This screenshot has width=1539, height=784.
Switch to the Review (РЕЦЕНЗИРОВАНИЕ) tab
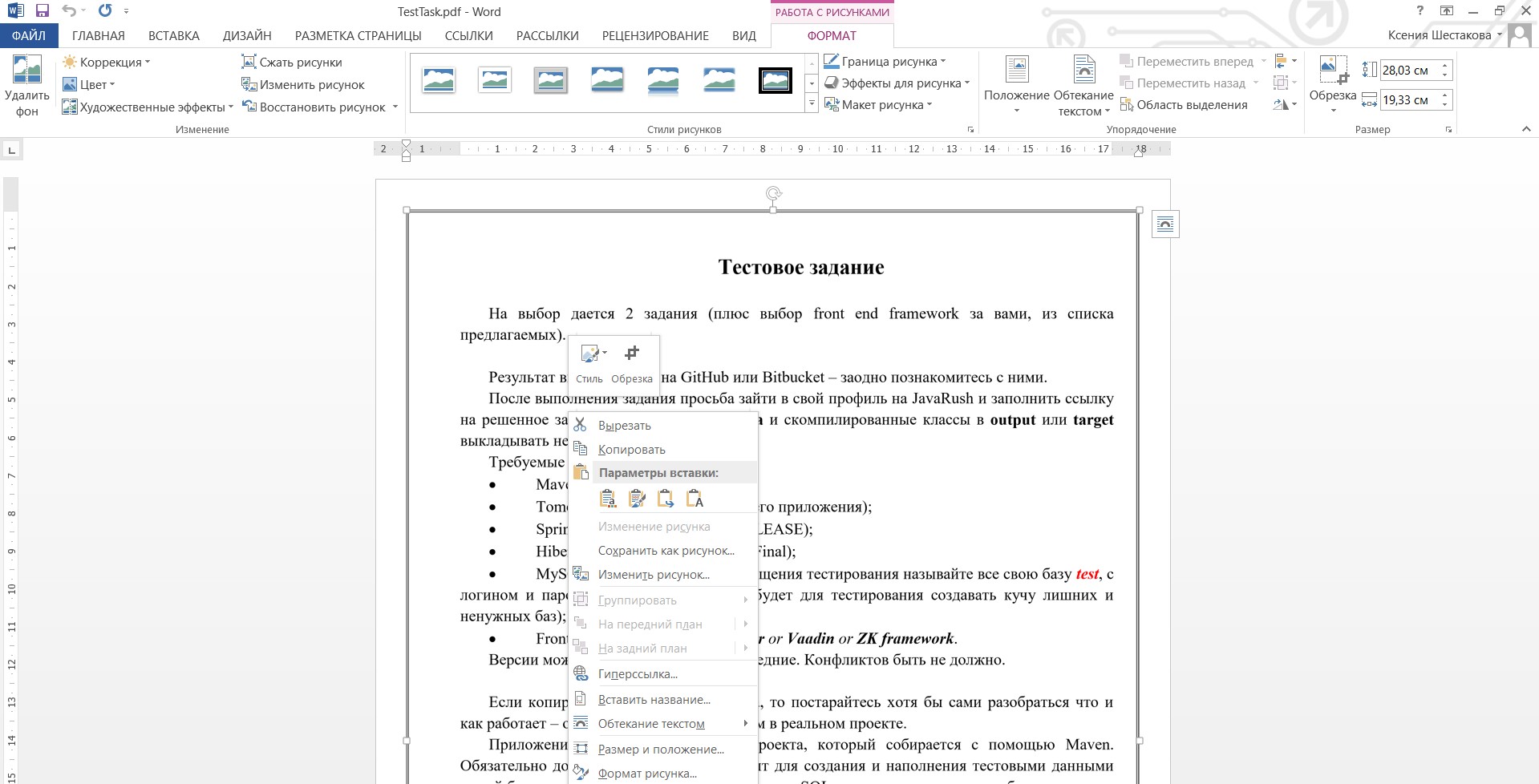click(655, 35)
